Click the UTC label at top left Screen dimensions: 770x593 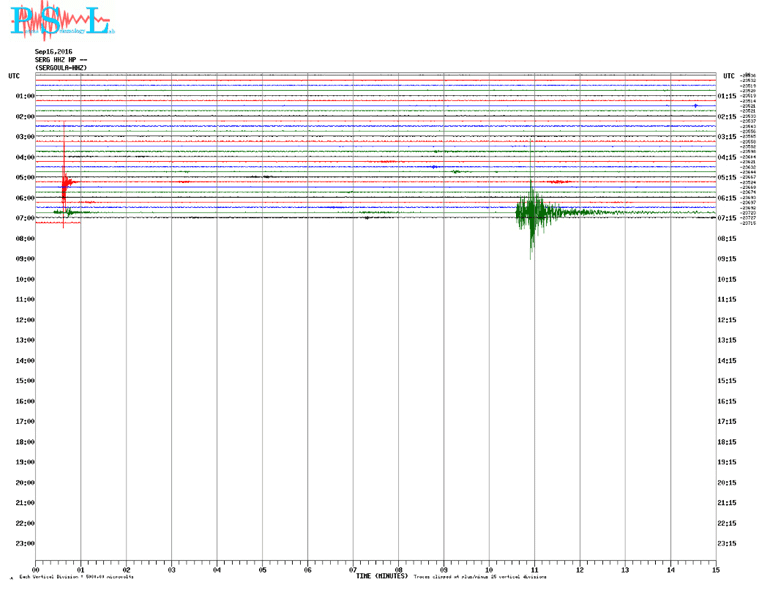14,76
